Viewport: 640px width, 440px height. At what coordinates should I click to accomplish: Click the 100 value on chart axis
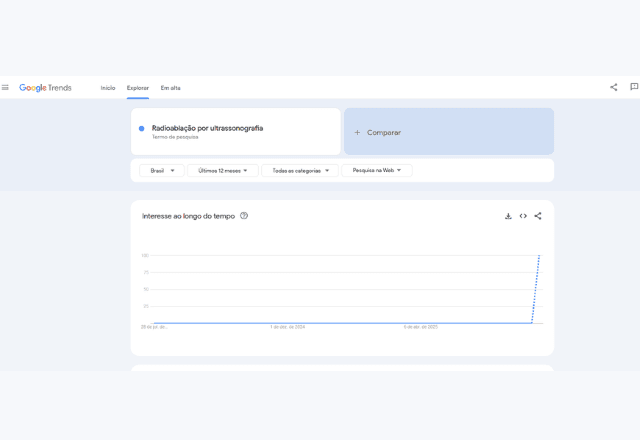pos(145,256)
